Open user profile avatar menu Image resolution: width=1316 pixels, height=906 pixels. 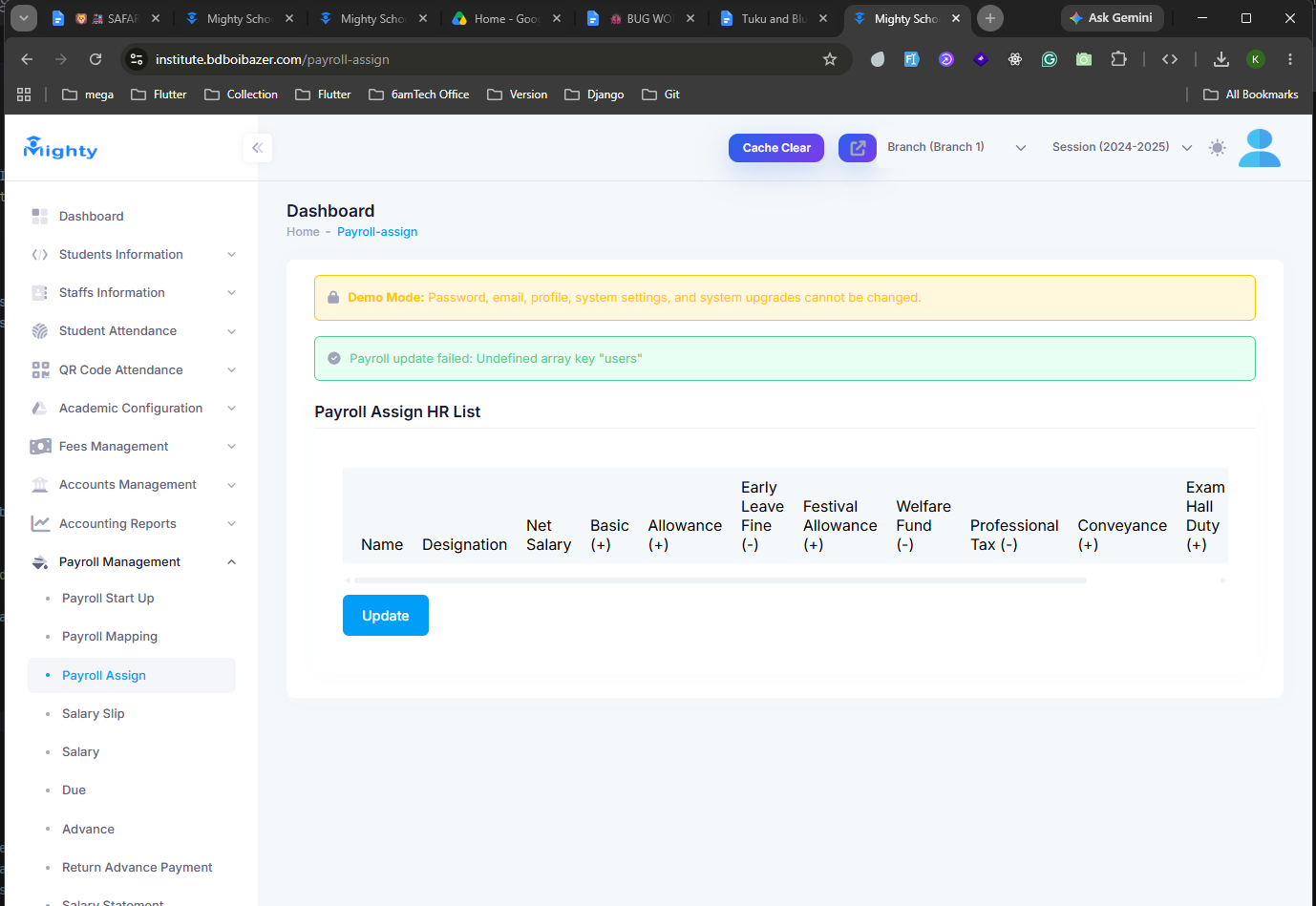click(1260, 148)
